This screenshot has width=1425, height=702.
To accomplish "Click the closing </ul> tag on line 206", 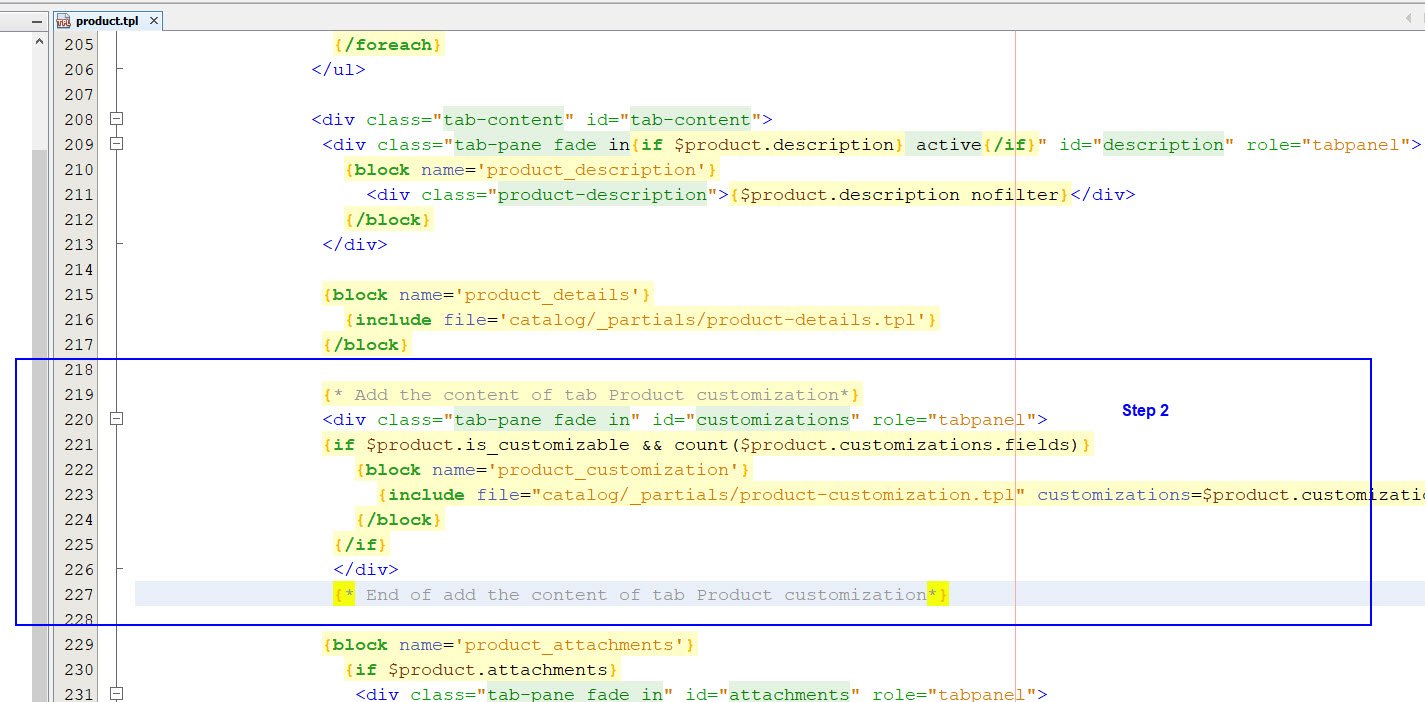I will pyautogui.click(x=338, y=69).
